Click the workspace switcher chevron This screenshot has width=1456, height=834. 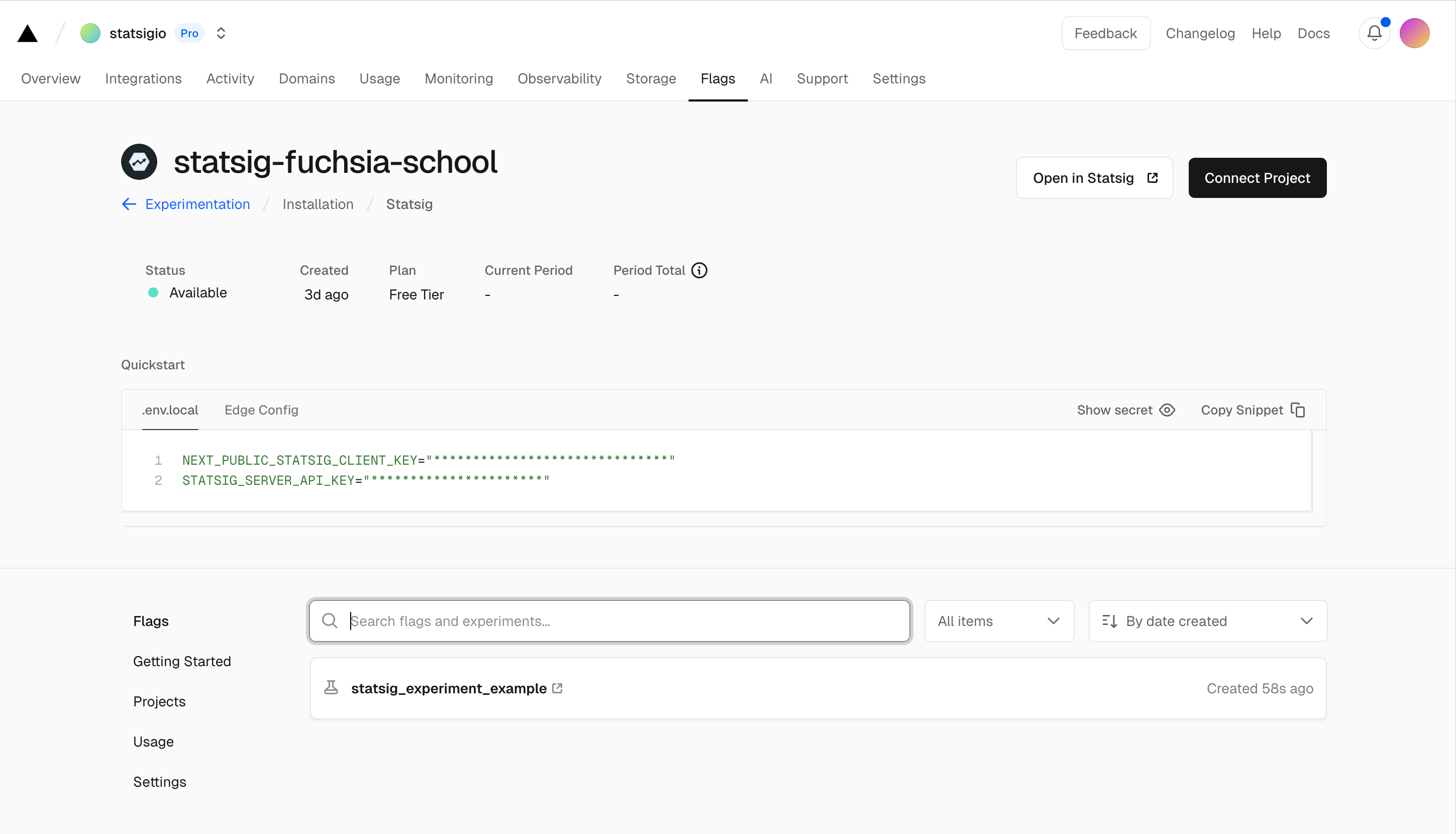coord(221,33)
